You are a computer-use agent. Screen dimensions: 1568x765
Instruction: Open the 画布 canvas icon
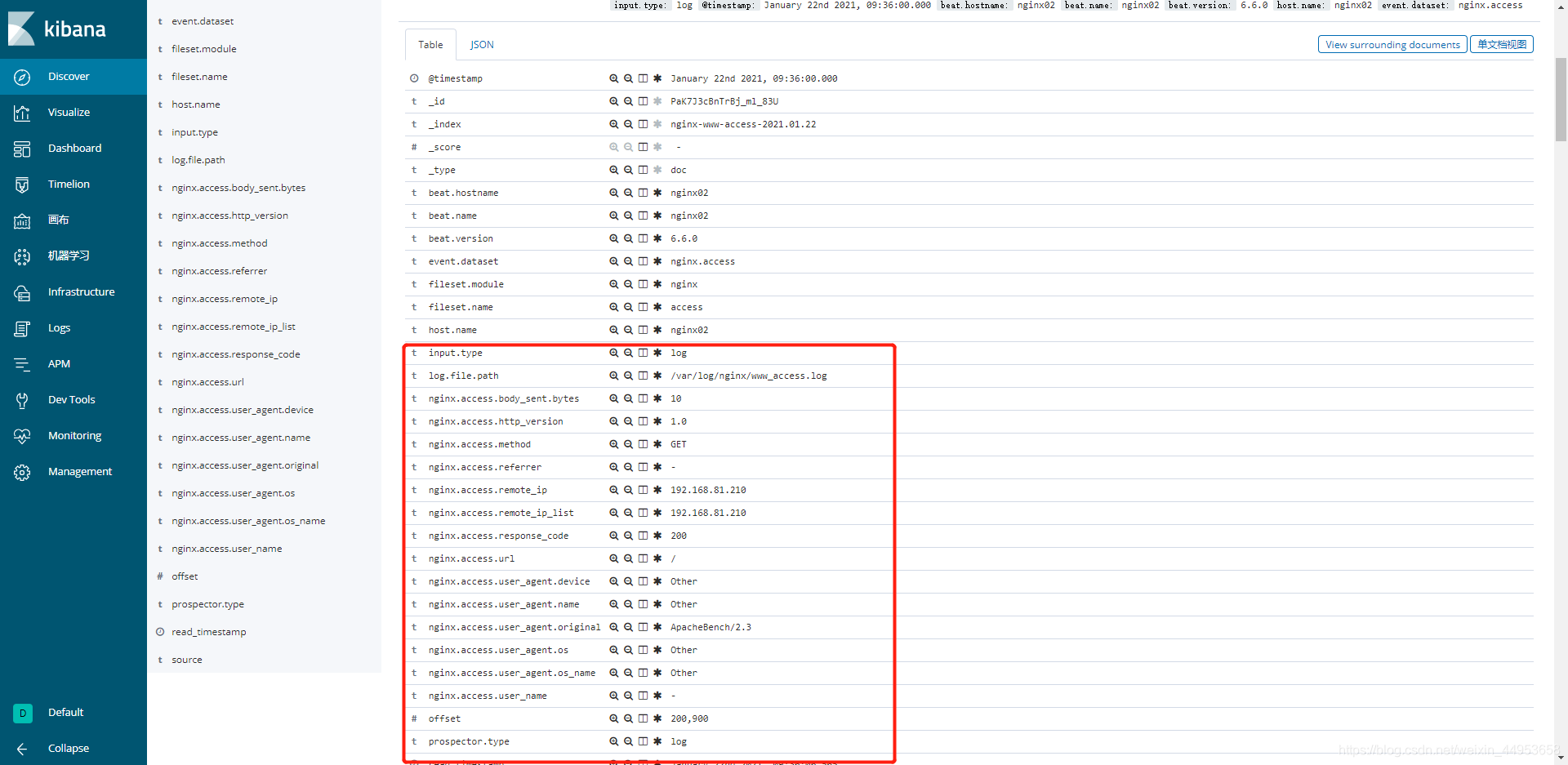click(22, 220)
